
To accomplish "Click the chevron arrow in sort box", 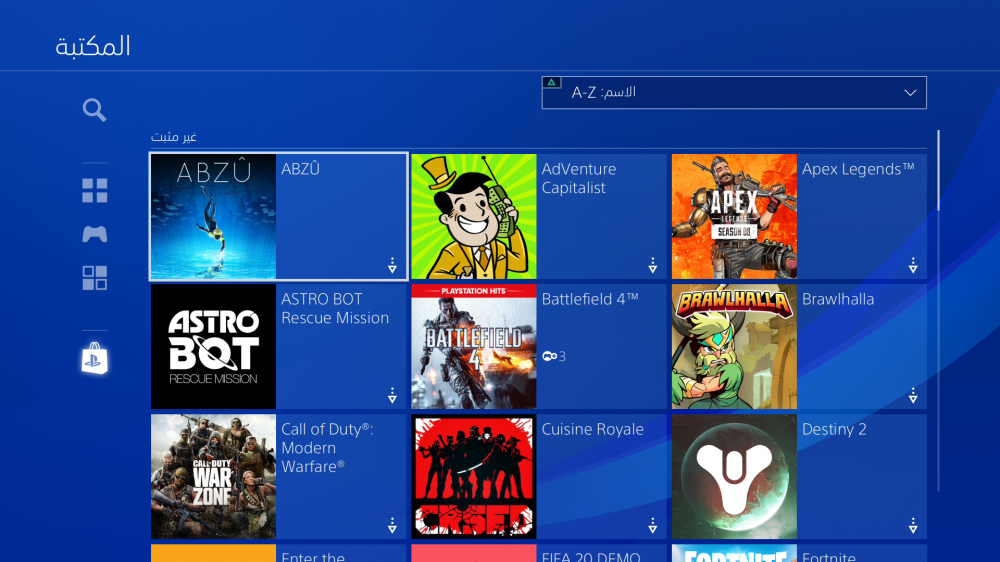I will click(910, 93).
